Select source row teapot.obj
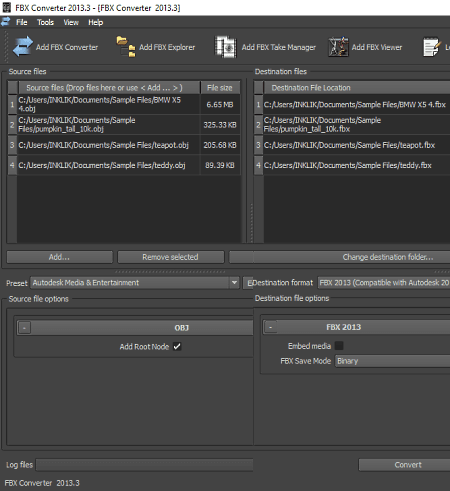Viewport: 450px width, 491px height. (109, 145)
